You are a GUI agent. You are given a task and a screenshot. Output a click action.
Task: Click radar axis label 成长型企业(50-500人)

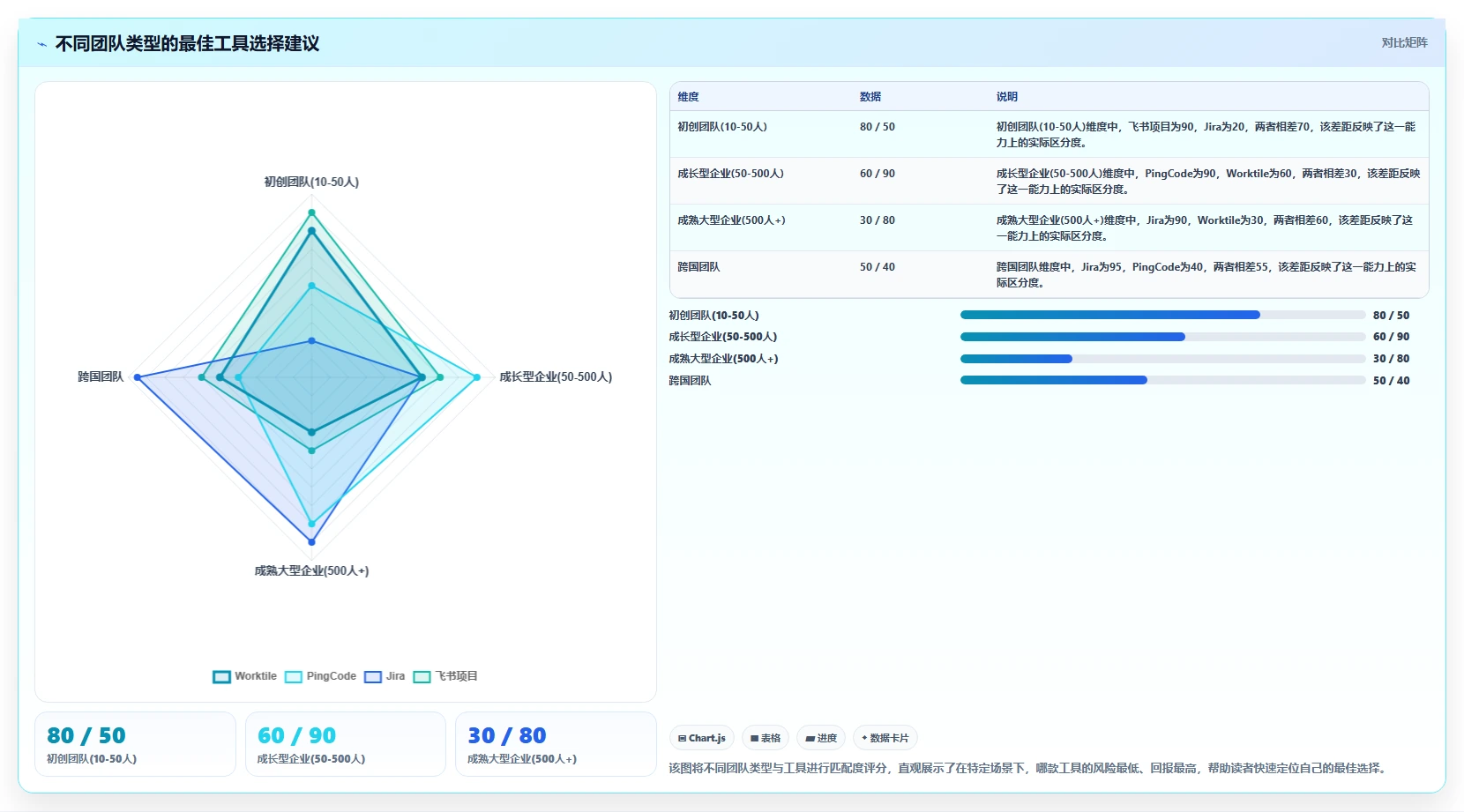click(x=556, y=377)
